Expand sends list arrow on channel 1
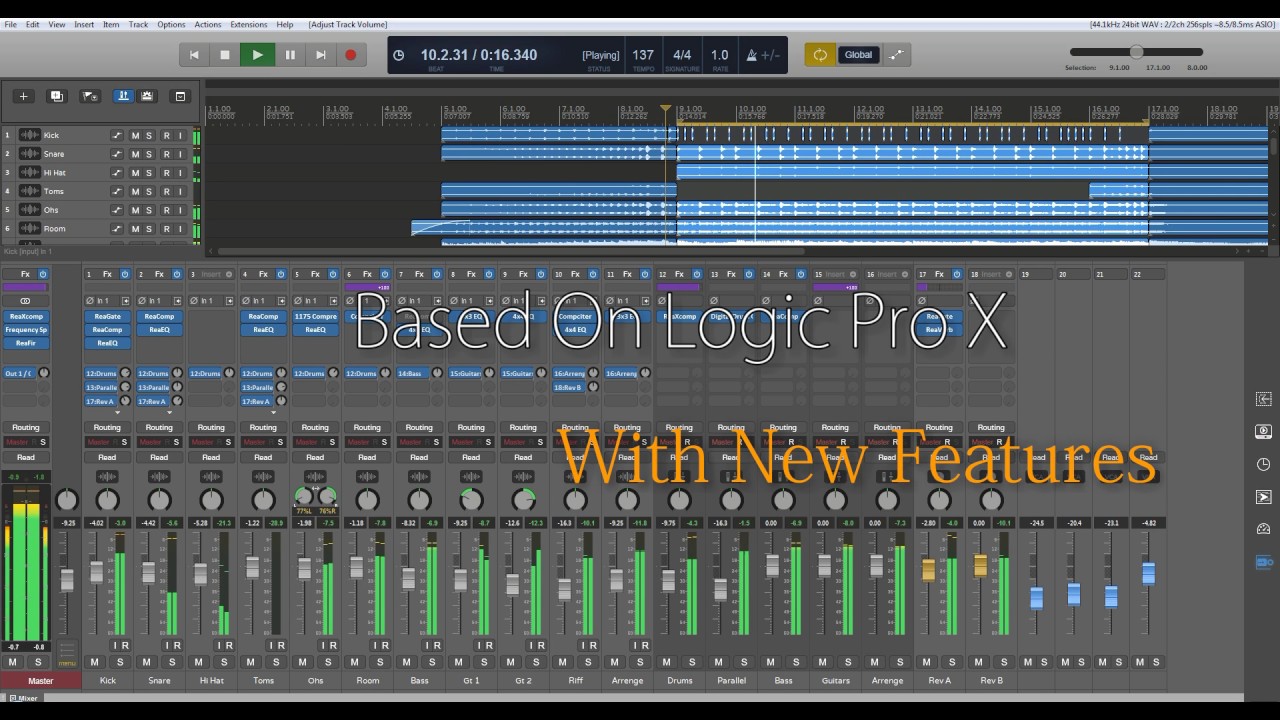 [118, 412]
